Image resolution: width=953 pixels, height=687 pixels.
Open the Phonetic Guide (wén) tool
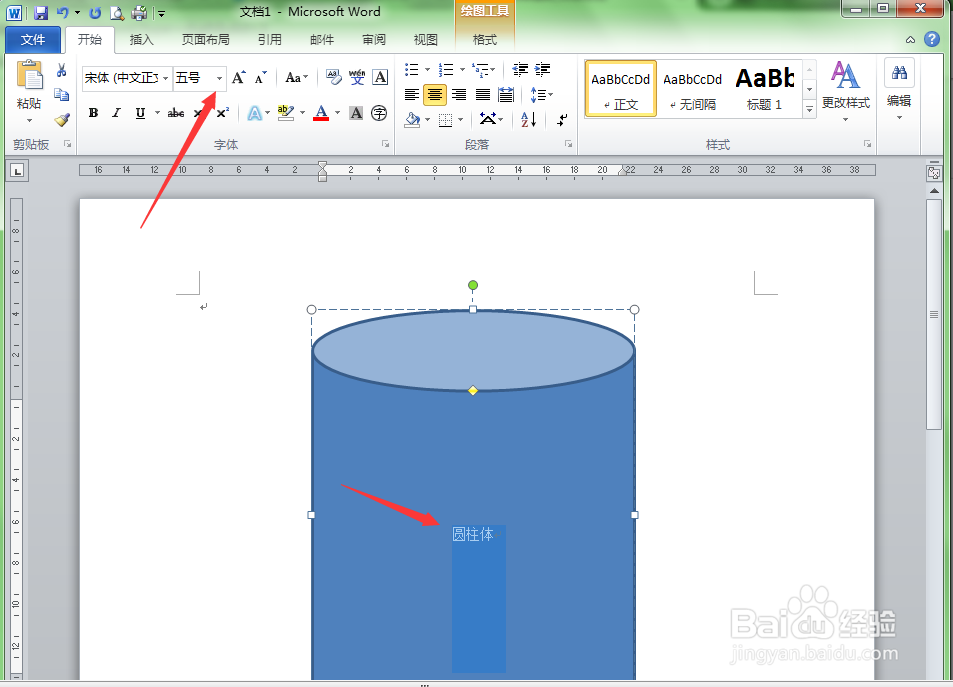[357, 77]
